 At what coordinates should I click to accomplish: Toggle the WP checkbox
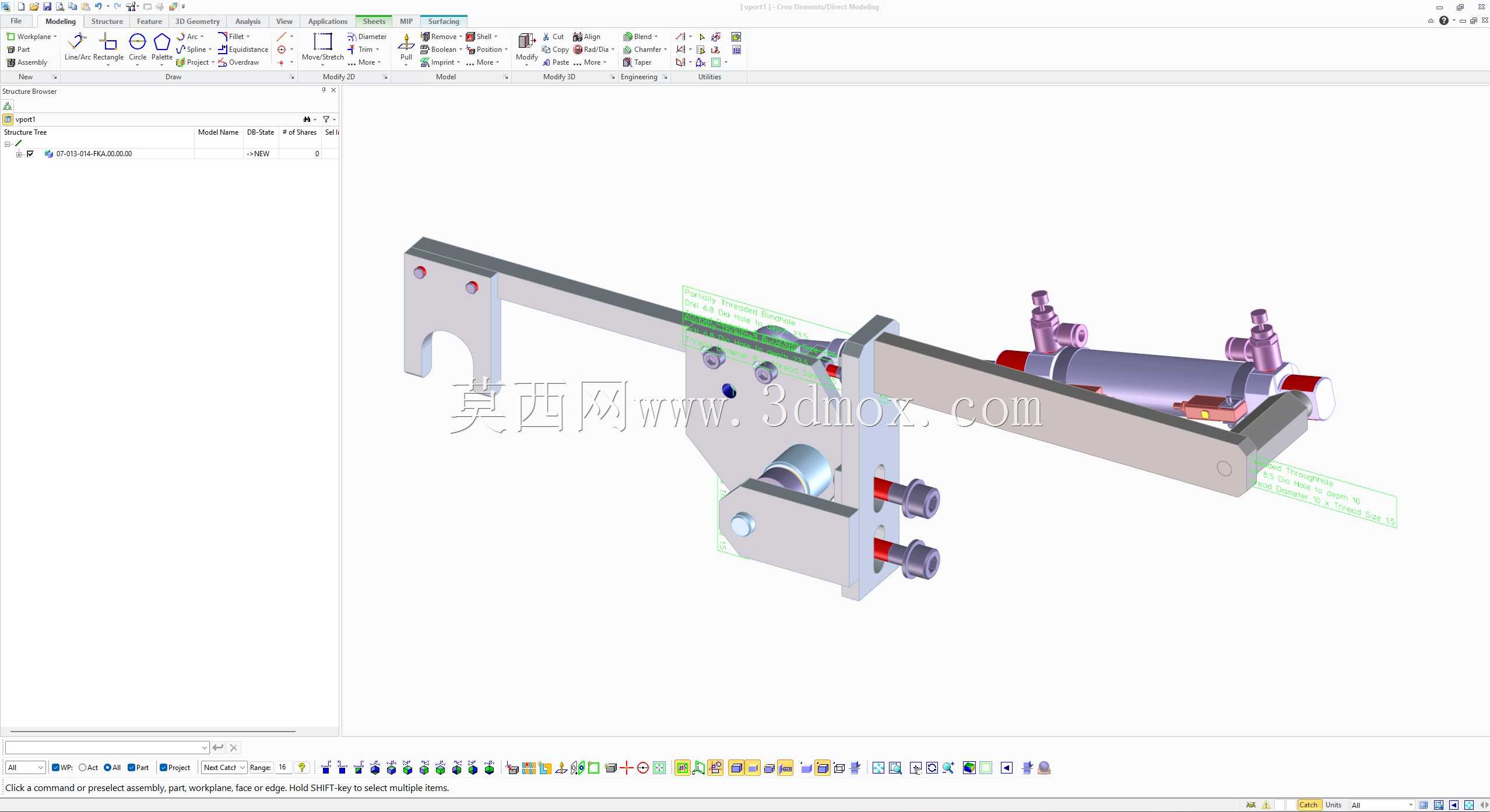(55, 767)
